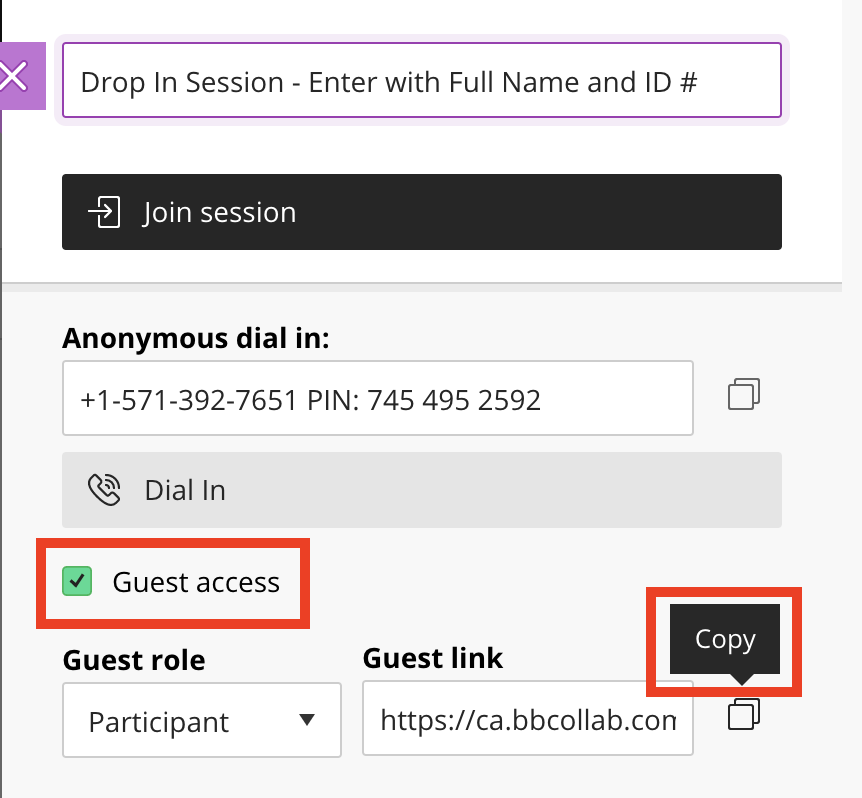Click the enter-arrow icon on Join session

point(104,212)
